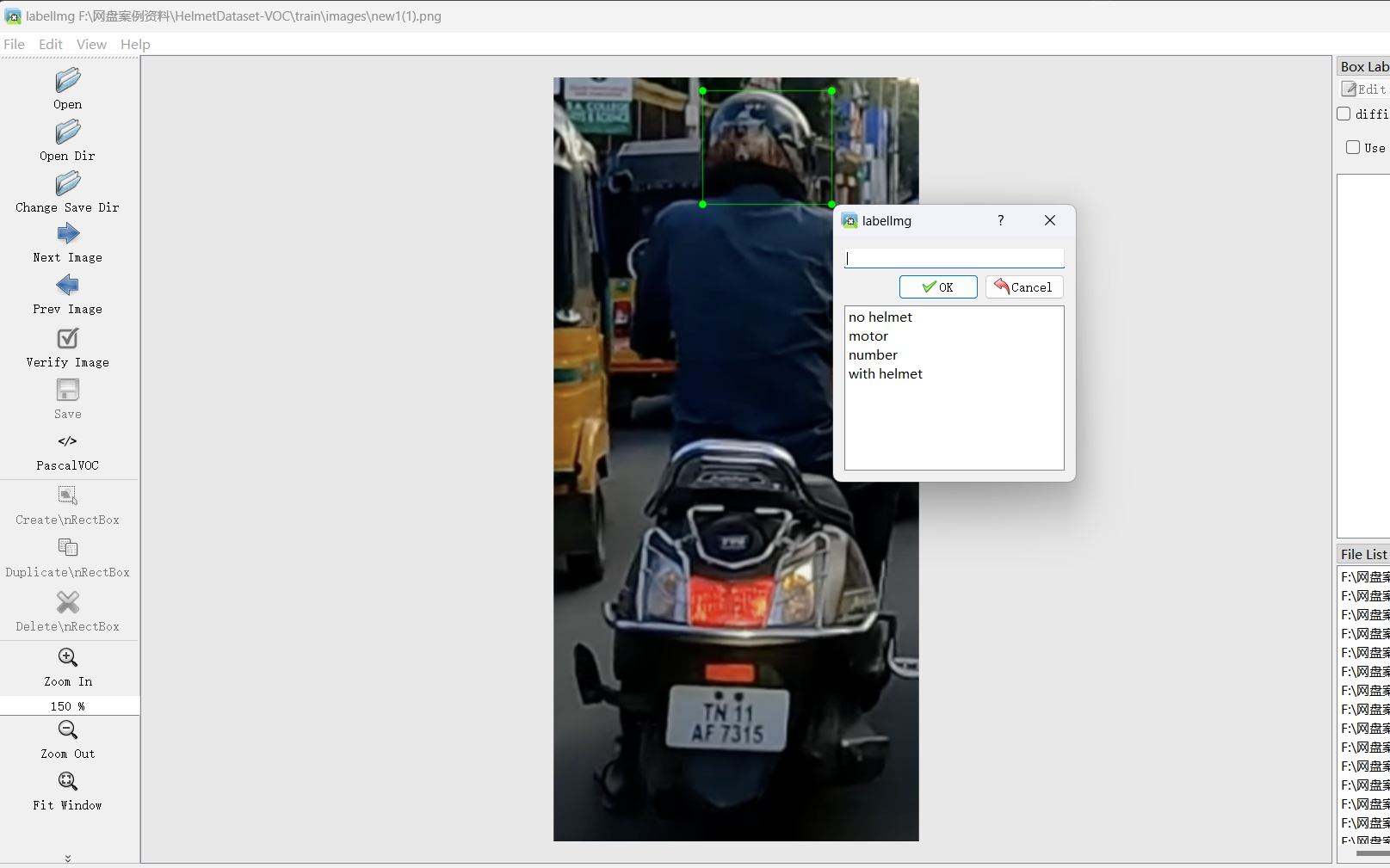The height and width of the screenshot is (868, 1390).
Task: Click the first File List entry
Action: [1364, 577]
